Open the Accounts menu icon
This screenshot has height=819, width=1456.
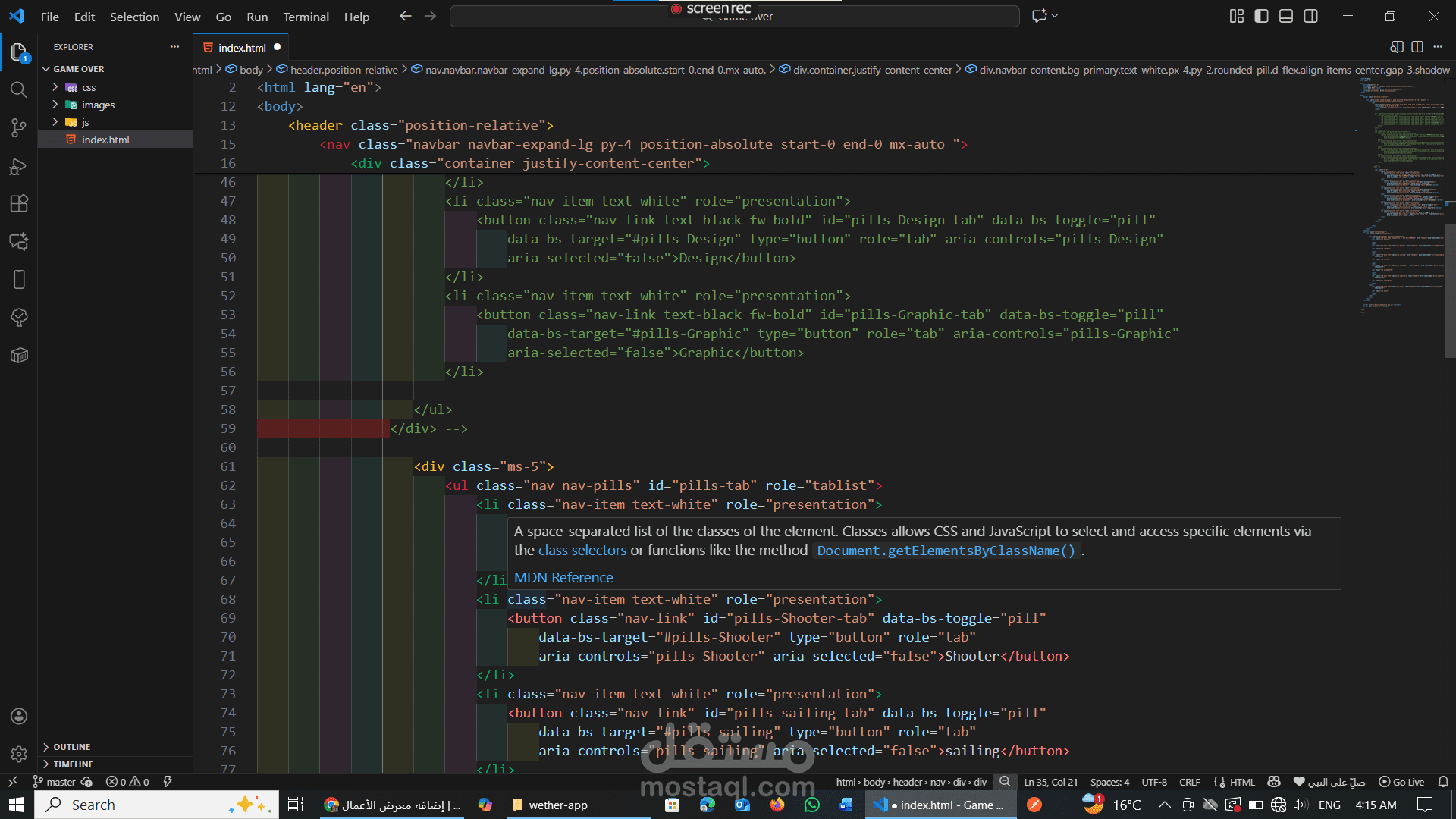click(x=19, y=717)
